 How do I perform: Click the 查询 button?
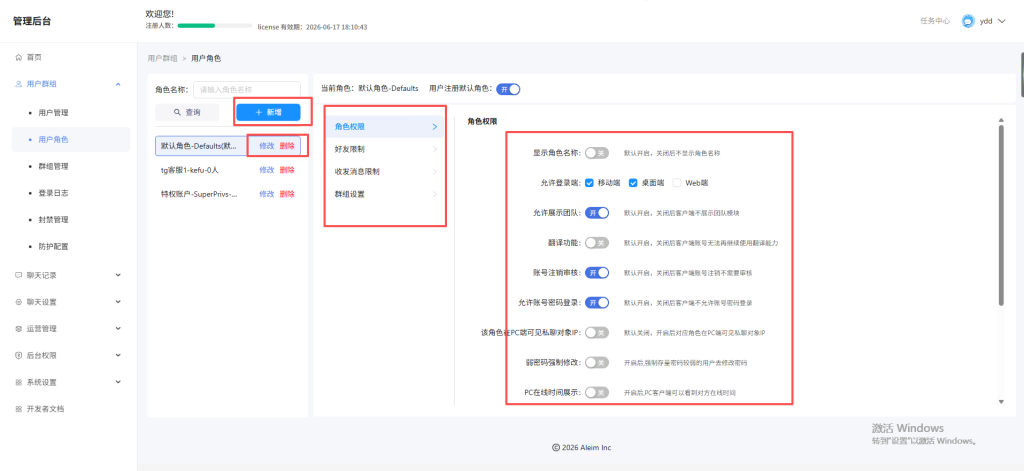tap(187, 112)
